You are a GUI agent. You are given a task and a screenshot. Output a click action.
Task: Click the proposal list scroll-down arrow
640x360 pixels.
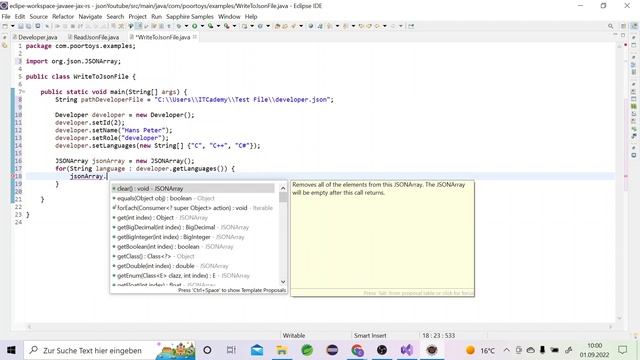pyautogui.click(x=283, y=282)
